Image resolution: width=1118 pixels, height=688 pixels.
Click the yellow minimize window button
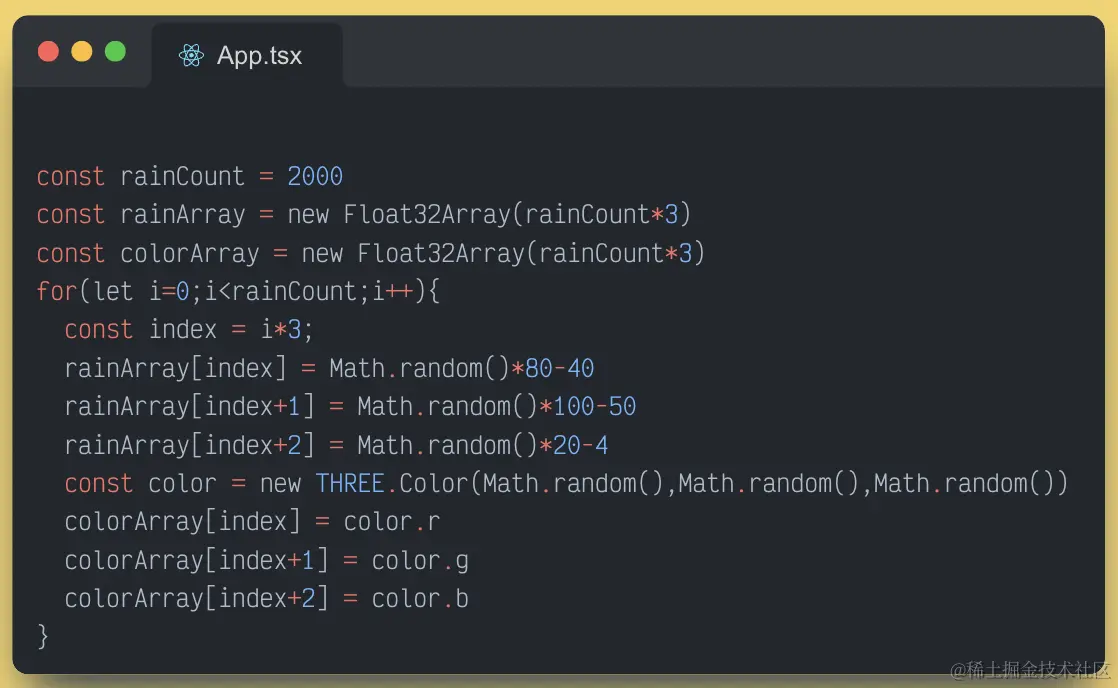coord(82,52)
